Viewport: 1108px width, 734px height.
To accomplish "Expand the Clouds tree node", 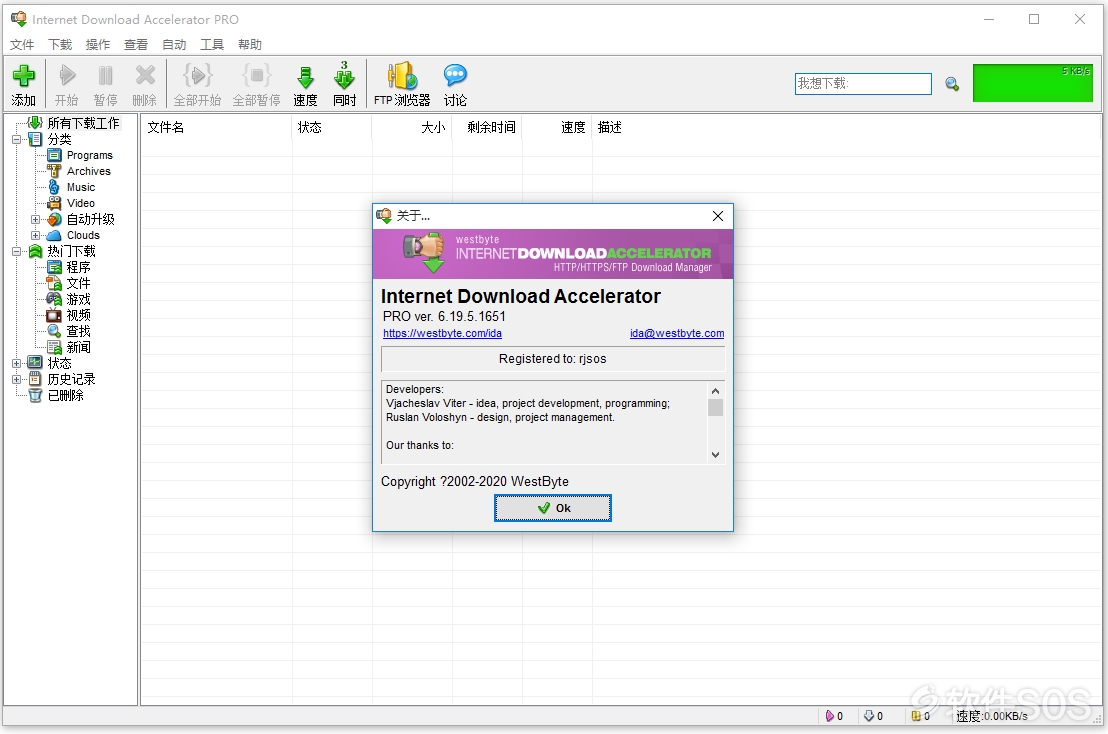I will [x=35, y=235].
